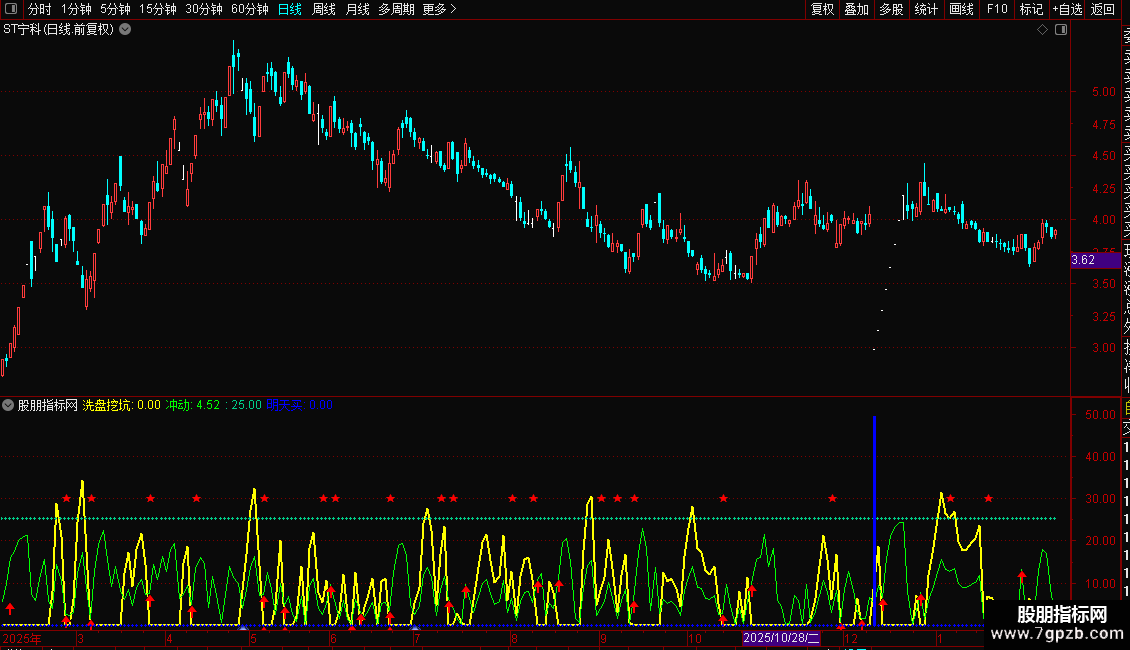The image size is (1130, 650).
Task: Click the panel layout icon in the main chart corner
Action: [x=1061, y=30]
